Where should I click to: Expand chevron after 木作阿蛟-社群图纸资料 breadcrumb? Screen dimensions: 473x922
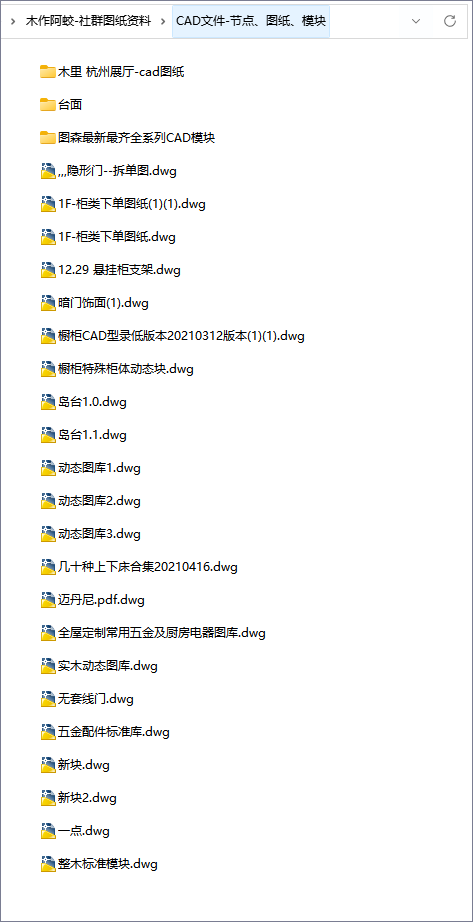[163, 21]
